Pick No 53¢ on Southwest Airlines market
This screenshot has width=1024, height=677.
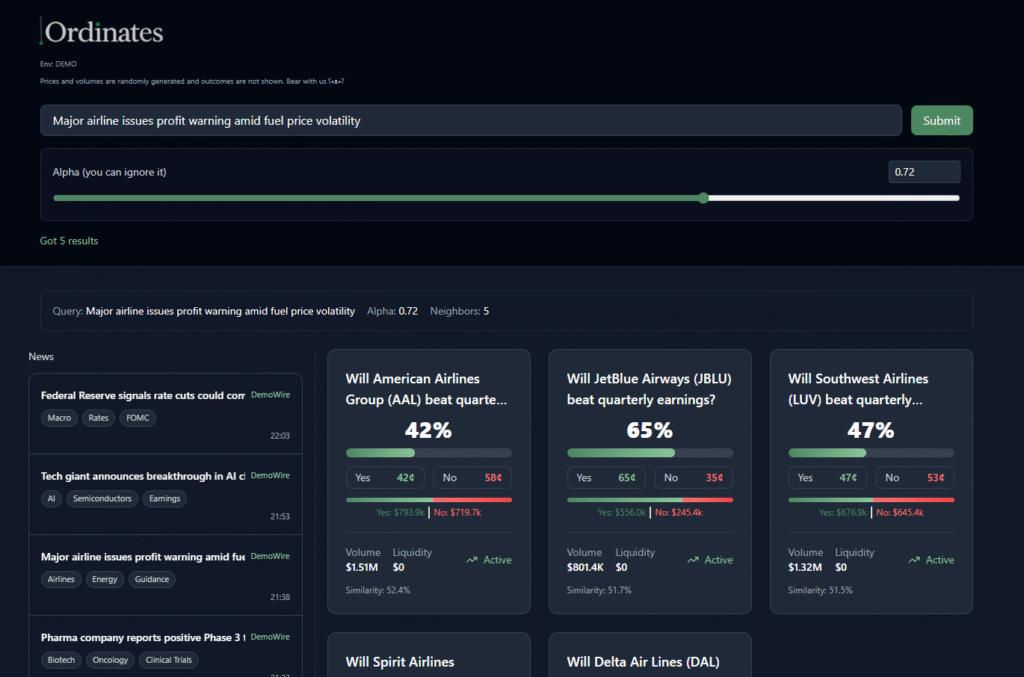915,478
